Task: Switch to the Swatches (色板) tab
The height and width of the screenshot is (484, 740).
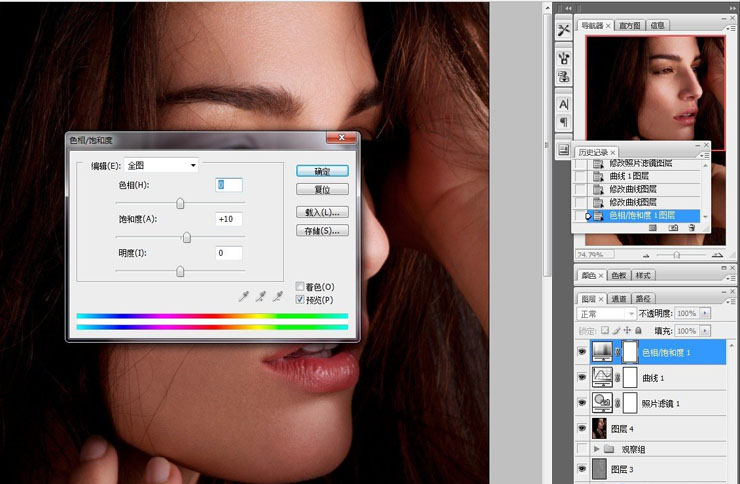Action: 618,275
